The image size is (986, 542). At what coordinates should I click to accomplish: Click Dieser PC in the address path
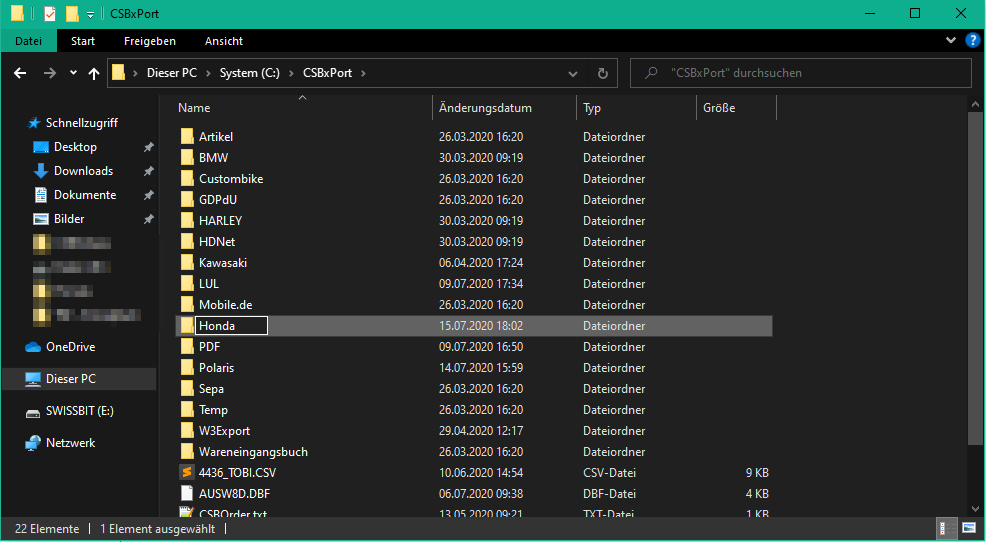pyautogui.click(x=172, y=73)
